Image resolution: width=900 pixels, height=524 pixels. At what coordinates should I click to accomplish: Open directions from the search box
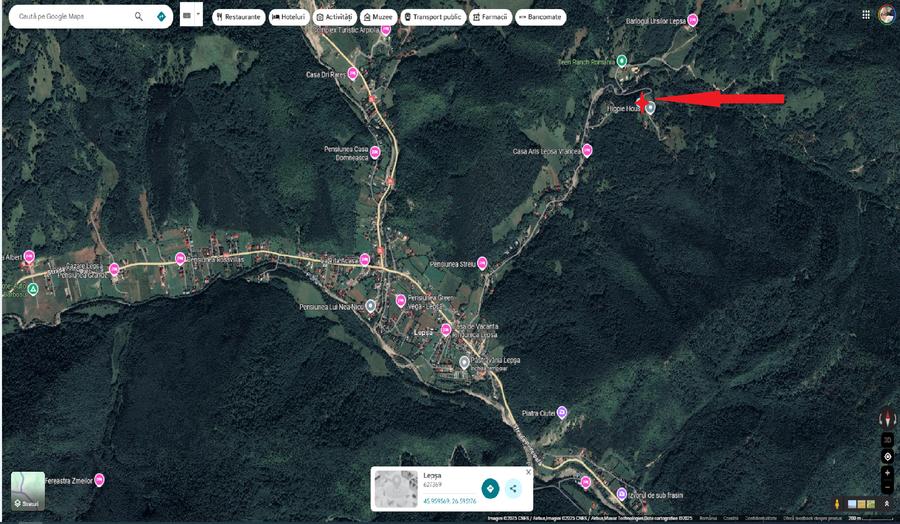(x=161, y=17)
